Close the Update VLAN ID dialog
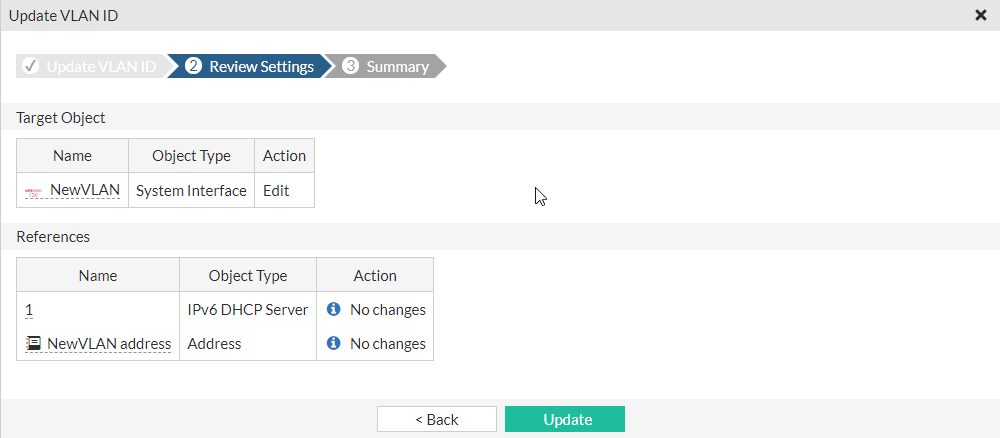 [980, 15]
